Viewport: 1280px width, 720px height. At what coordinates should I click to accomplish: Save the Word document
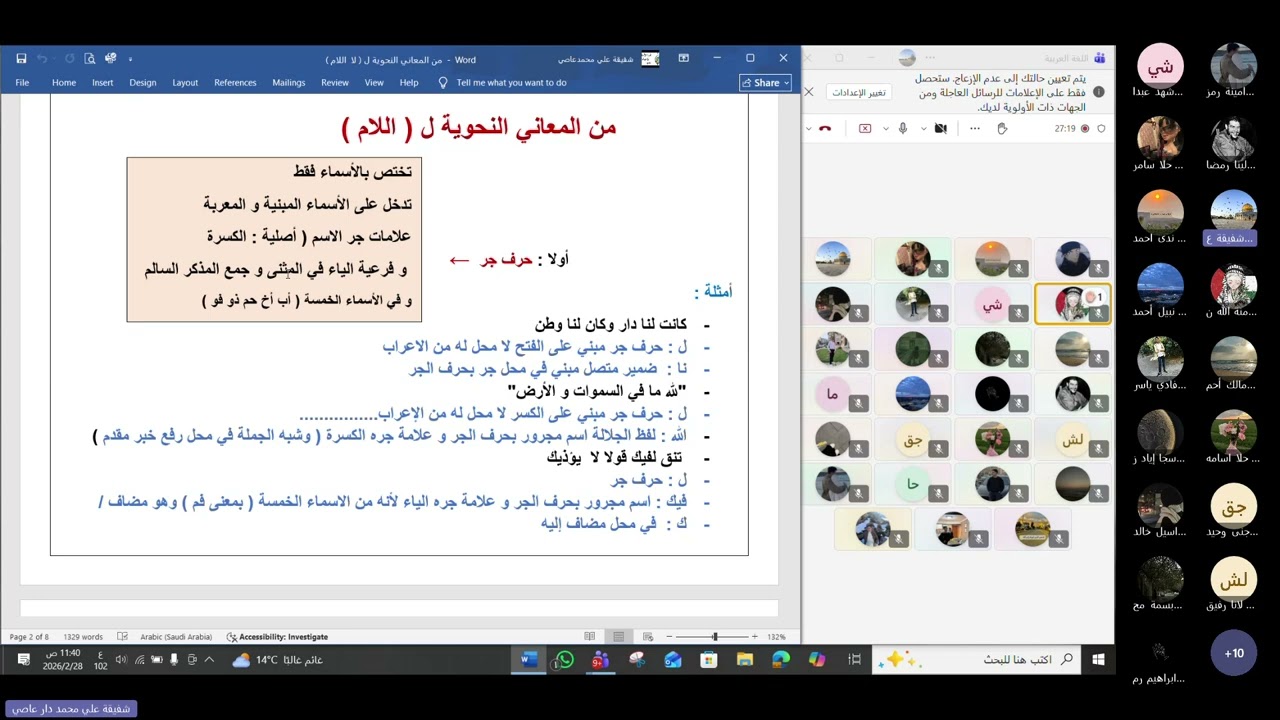(21, 59)
